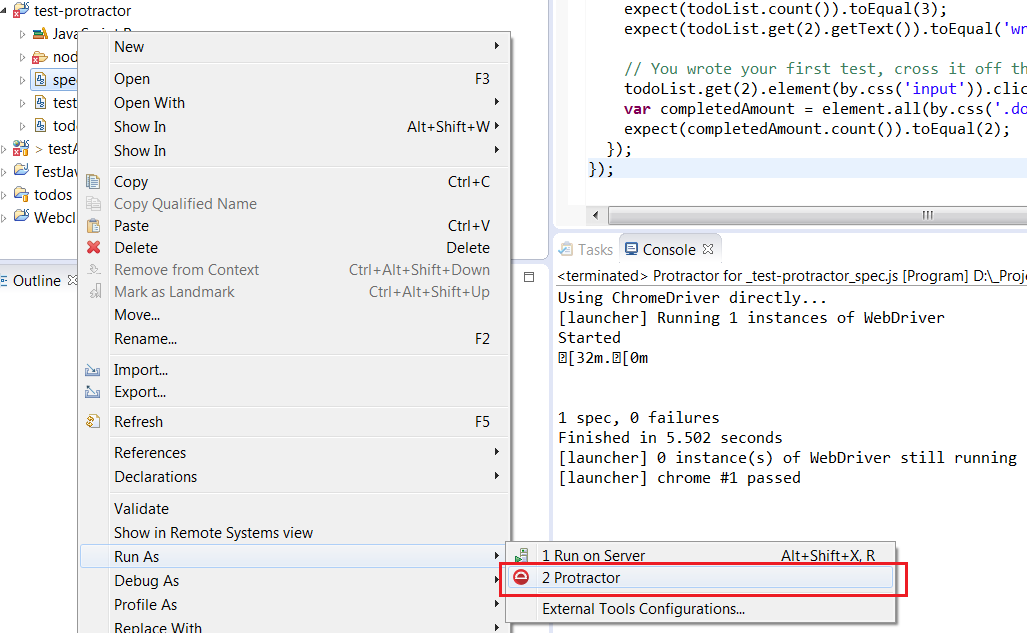
Task: Click the Paste clipboard icon
Action: click(94, 226)
